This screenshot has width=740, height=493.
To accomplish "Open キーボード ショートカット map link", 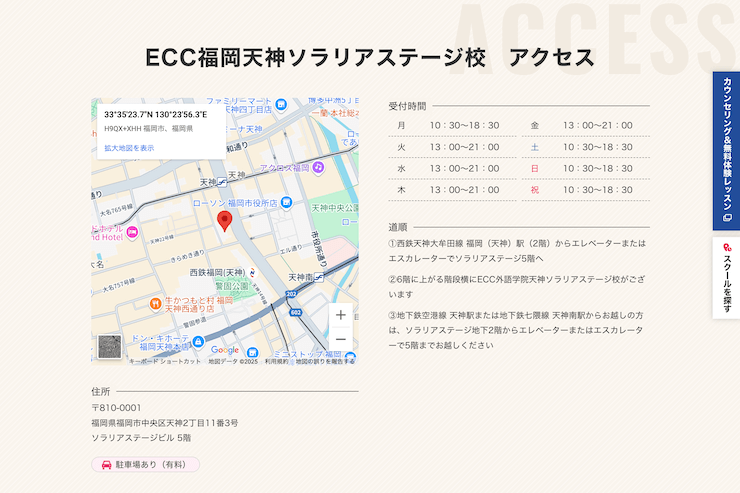I will pyautogui.click(x=164, y=361).
